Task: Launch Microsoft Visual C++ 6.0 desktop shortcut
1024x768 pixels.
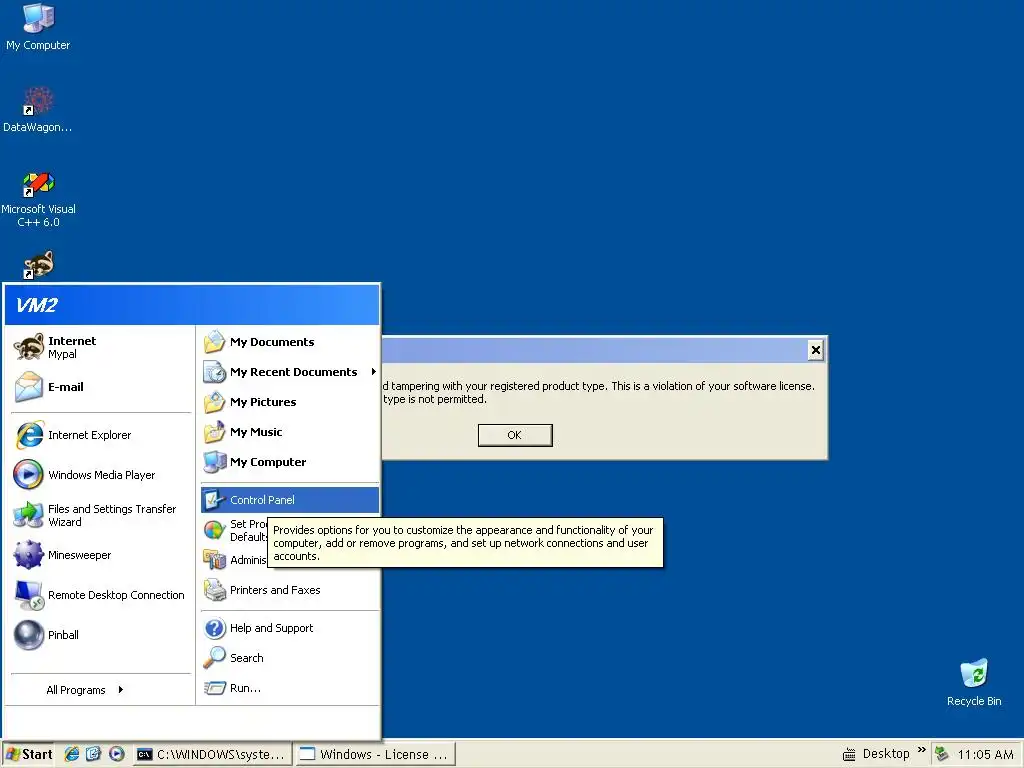Action: click(38, 199)
